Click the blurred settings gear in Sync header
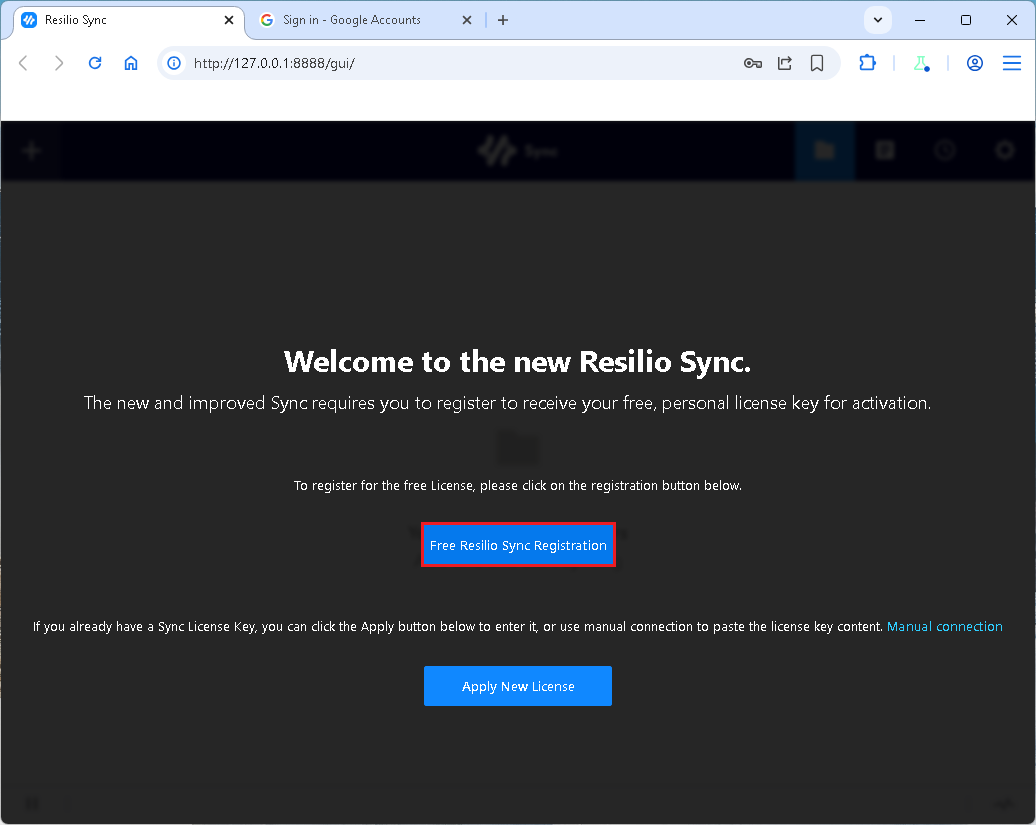 [1005, 151]
